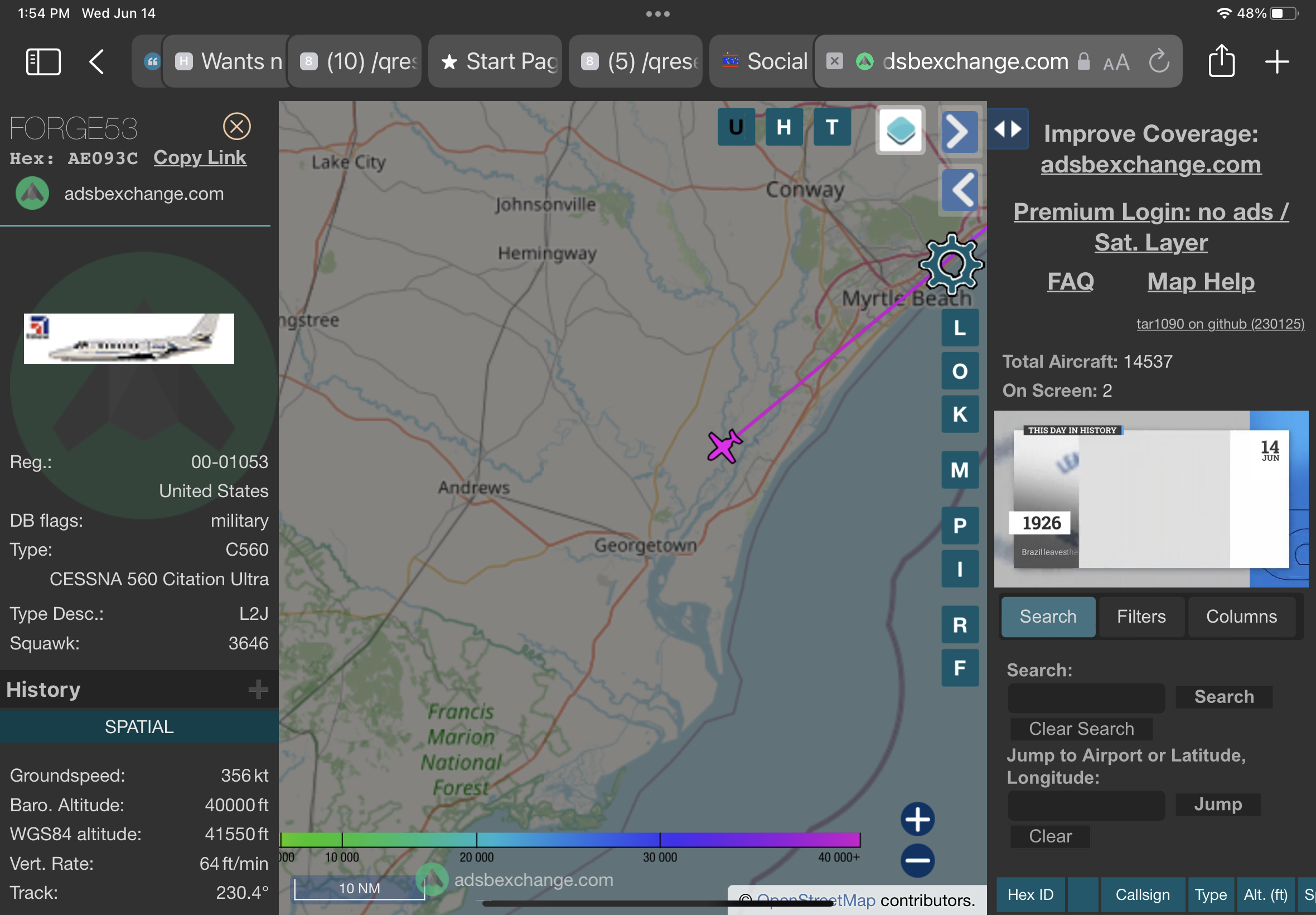The image size is (1316, 915).
Task: Click the Clear button below Jump field
Action: pyautogui.click(x=1050, y=836)
